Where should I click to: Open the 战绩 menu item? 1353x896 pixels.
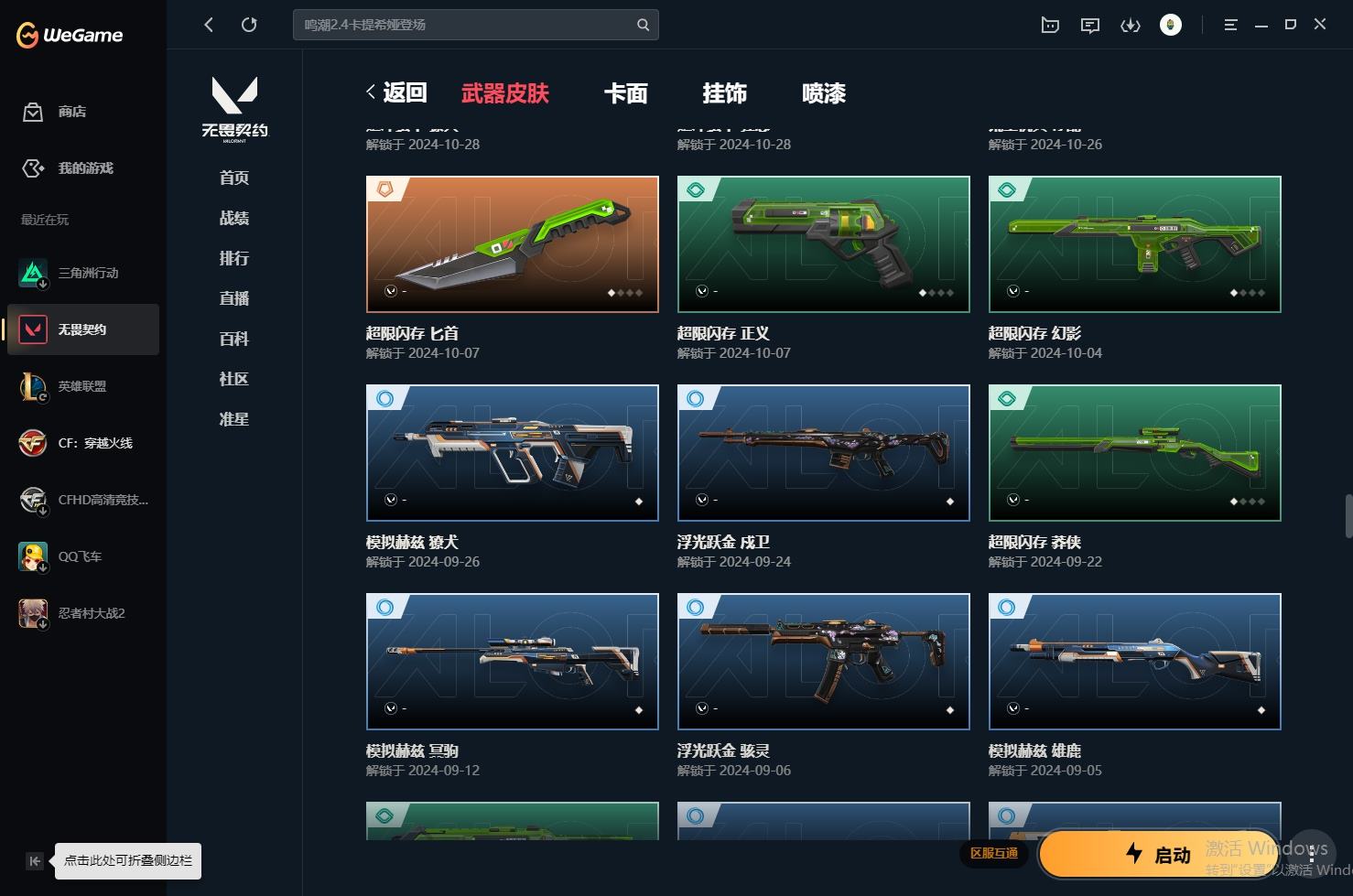click(234, 218)
